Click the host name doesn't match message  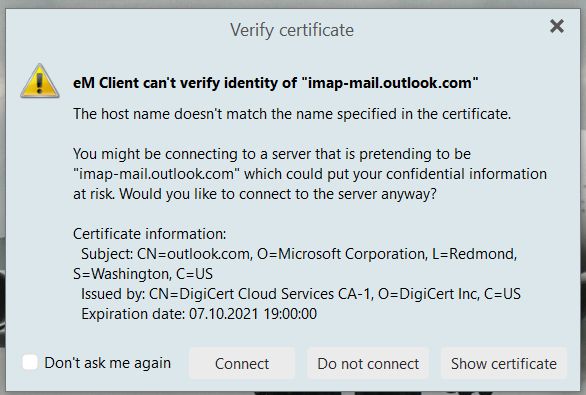coord(292,114)
